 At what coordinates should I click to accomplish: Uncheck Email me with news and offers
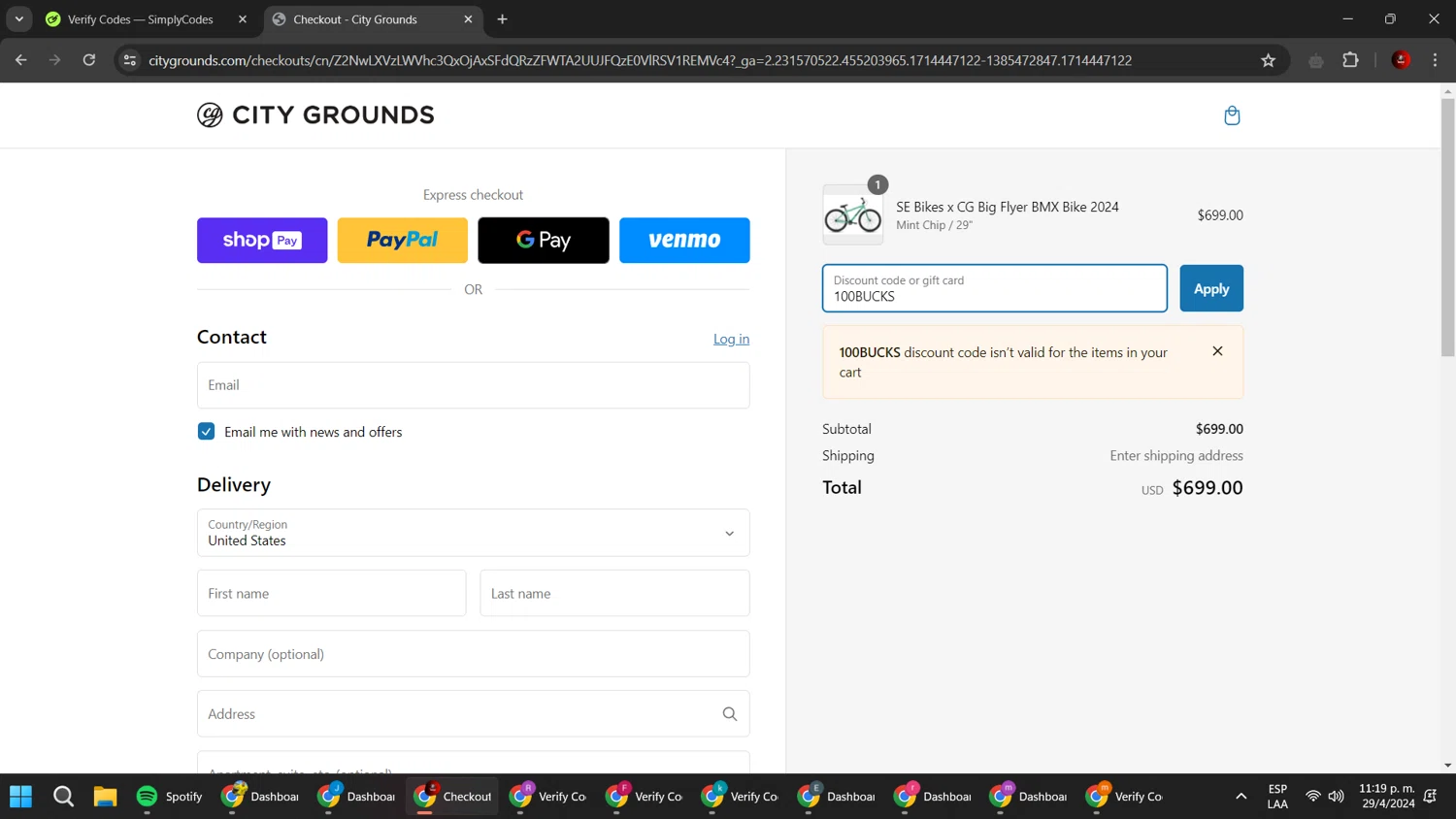tap(206, 432)
